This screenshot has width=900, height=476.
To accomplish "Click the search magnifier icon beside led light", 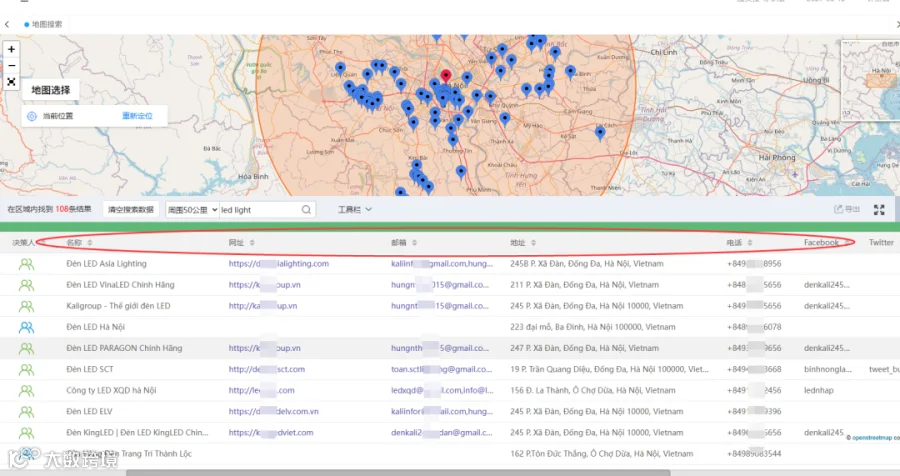I will 307,210.
